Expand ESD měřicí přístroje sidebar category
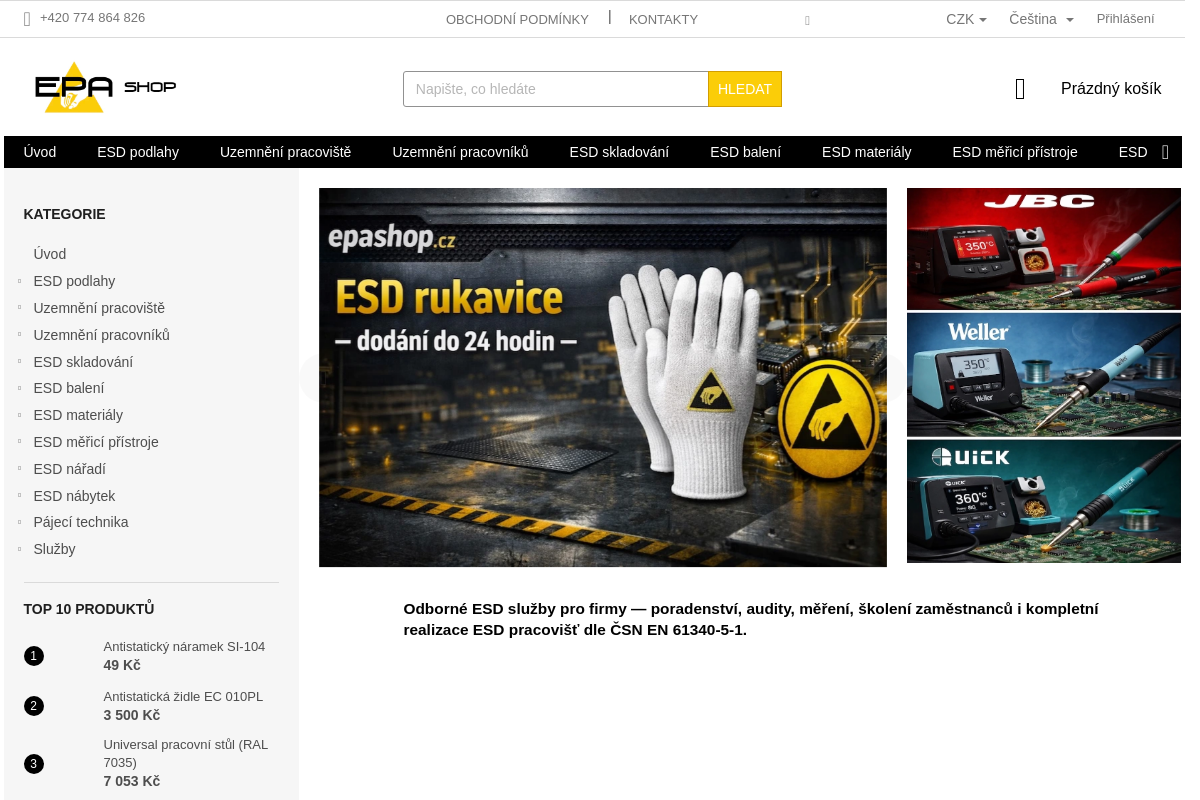Image resolution: width=1200 pixels, height=800 pixels. click(19, 442)
